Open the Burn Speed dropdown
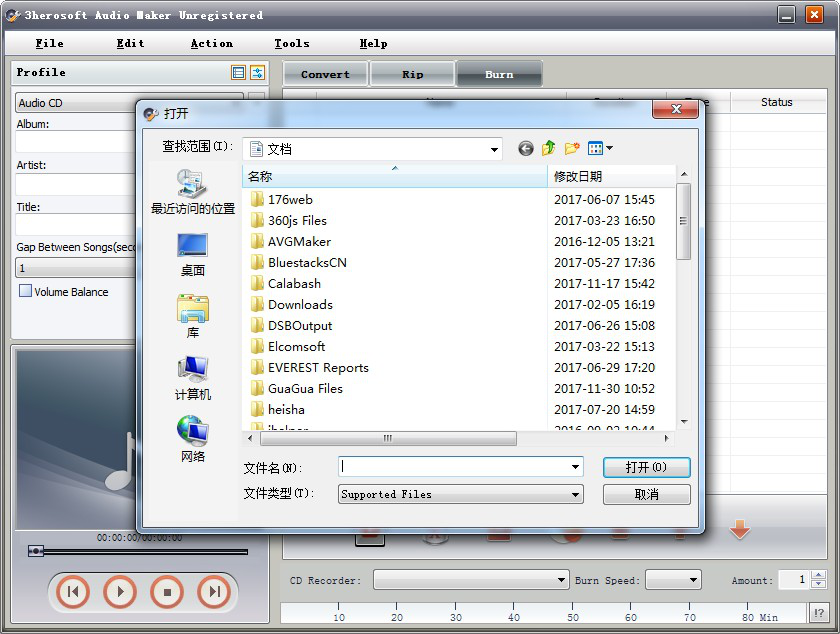 (x=673, y=580)
